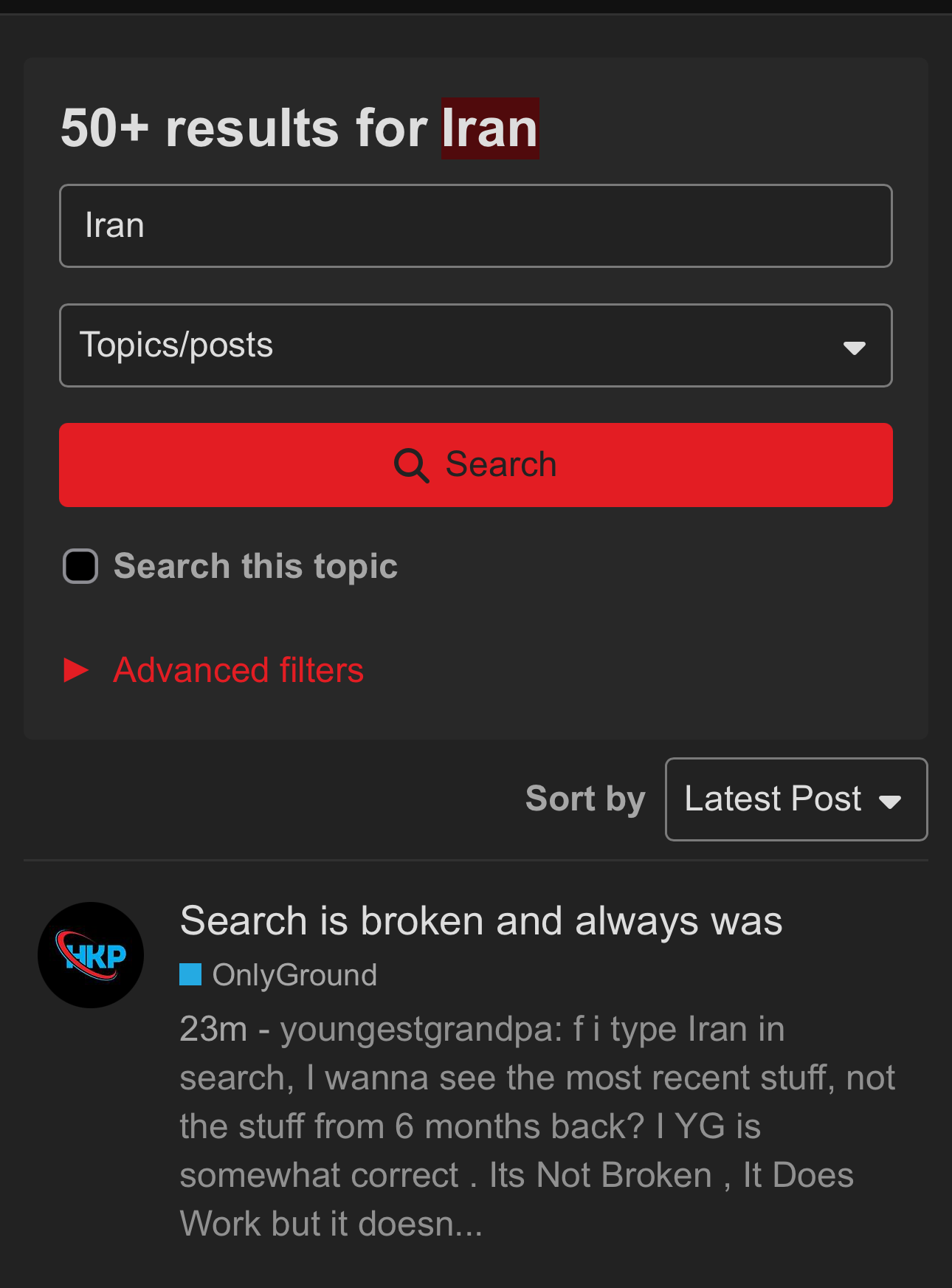Click the Topics/posts dropdown arrow

(855, 348)
